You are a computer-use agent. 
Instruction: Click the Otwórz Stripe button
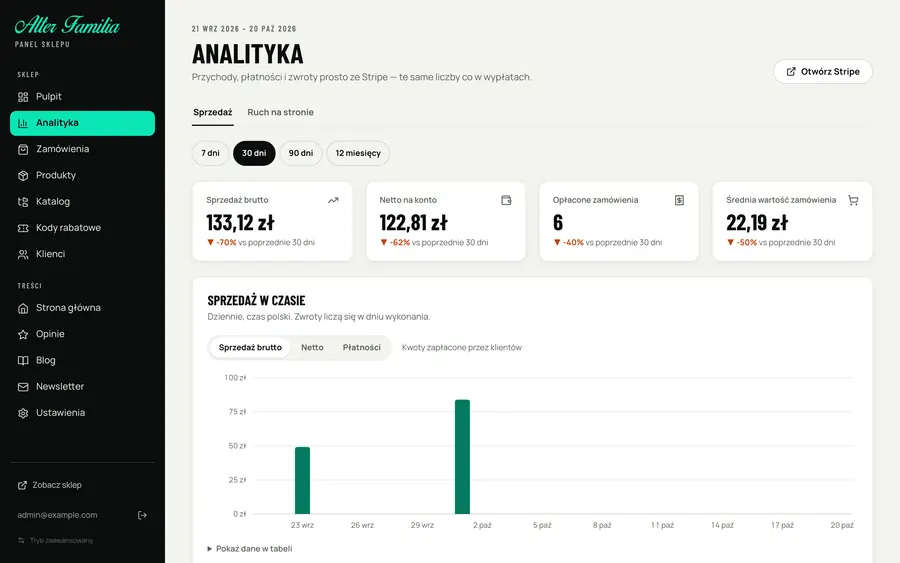pos(823,72)
